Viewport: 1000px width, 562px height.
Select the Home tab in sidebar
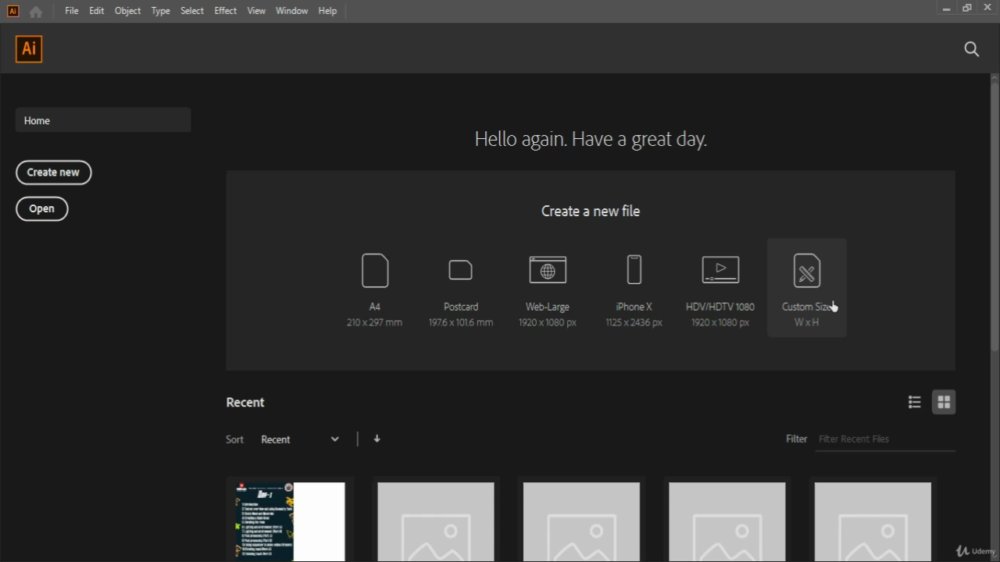click(x=103, y=120)
